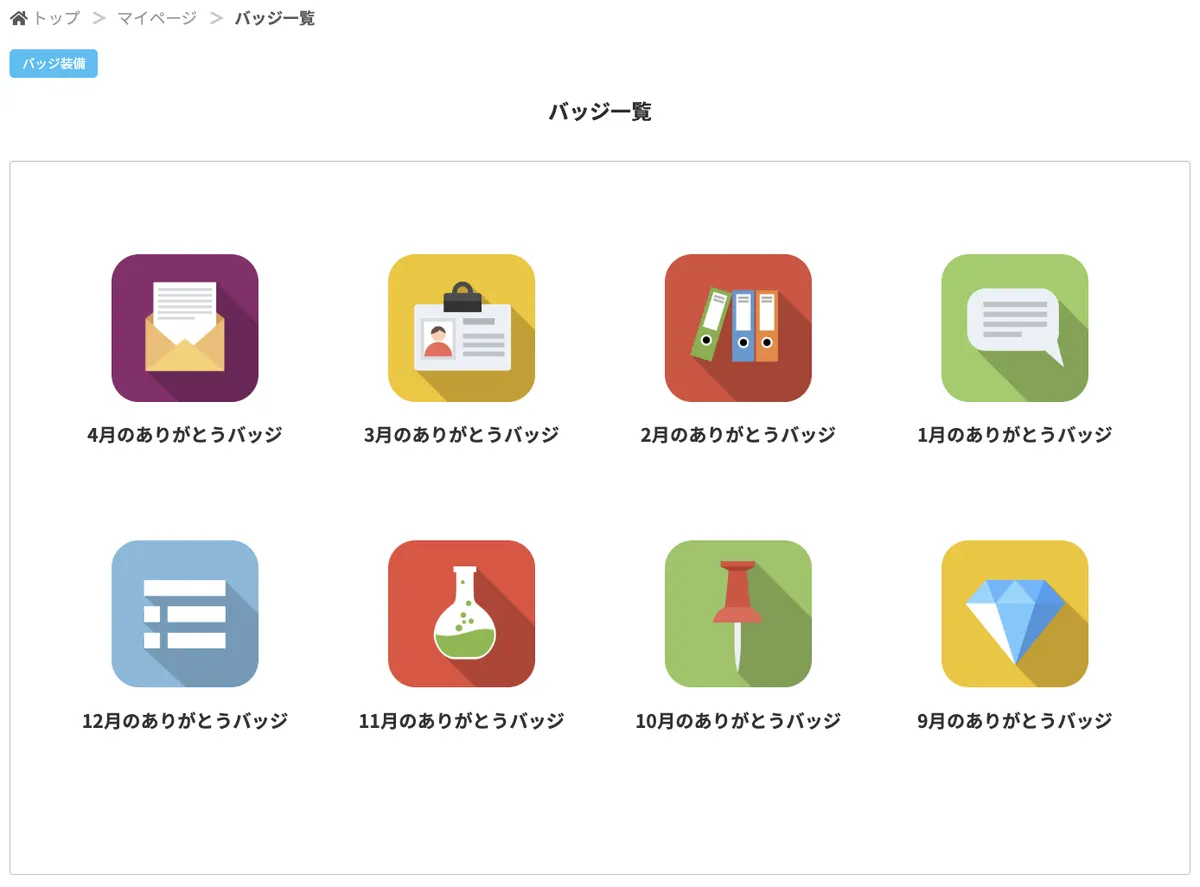Screen dimensions: 1200x887
Task: Select the 2月のありがとうバッジ text
Action: pyautogui.click(x=738, y=435)
